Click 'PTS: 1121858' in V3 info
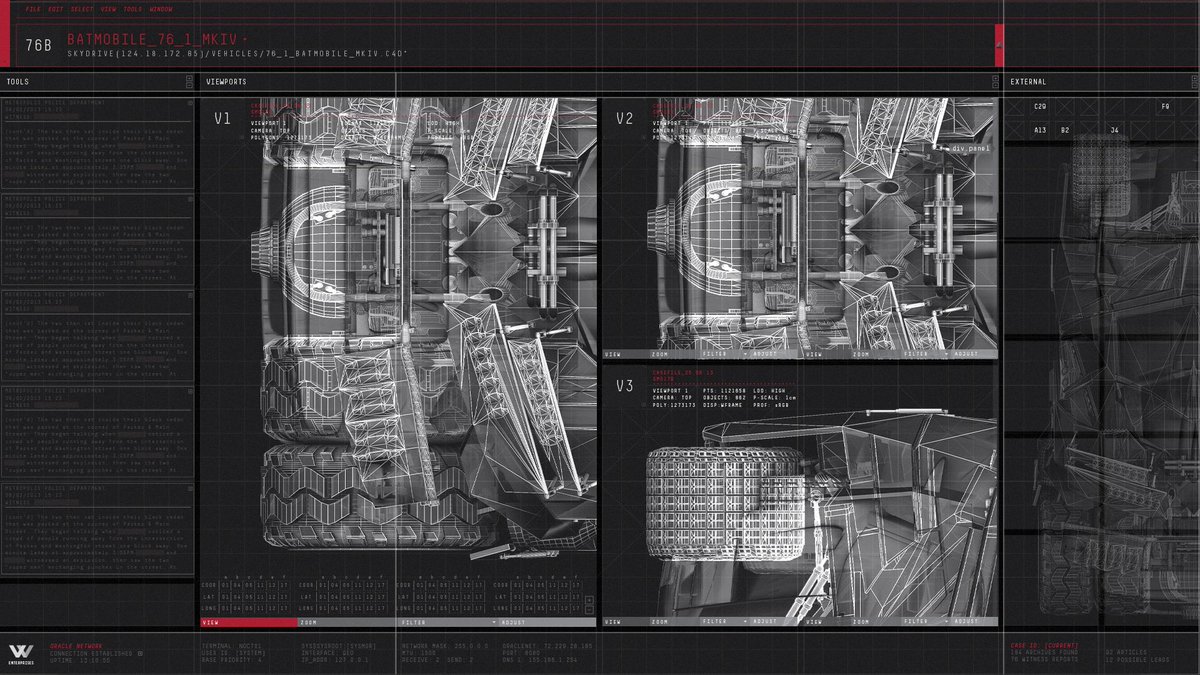Screen dimensions: 1200x675 coord(724,391)
